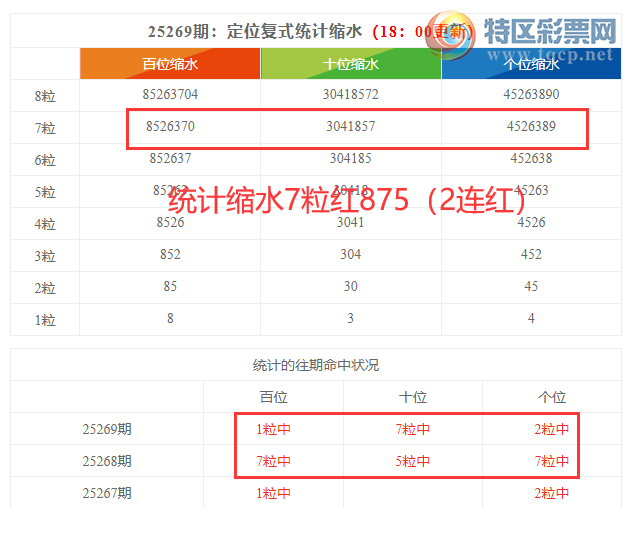Click the 2粒 row value 85

170,286
